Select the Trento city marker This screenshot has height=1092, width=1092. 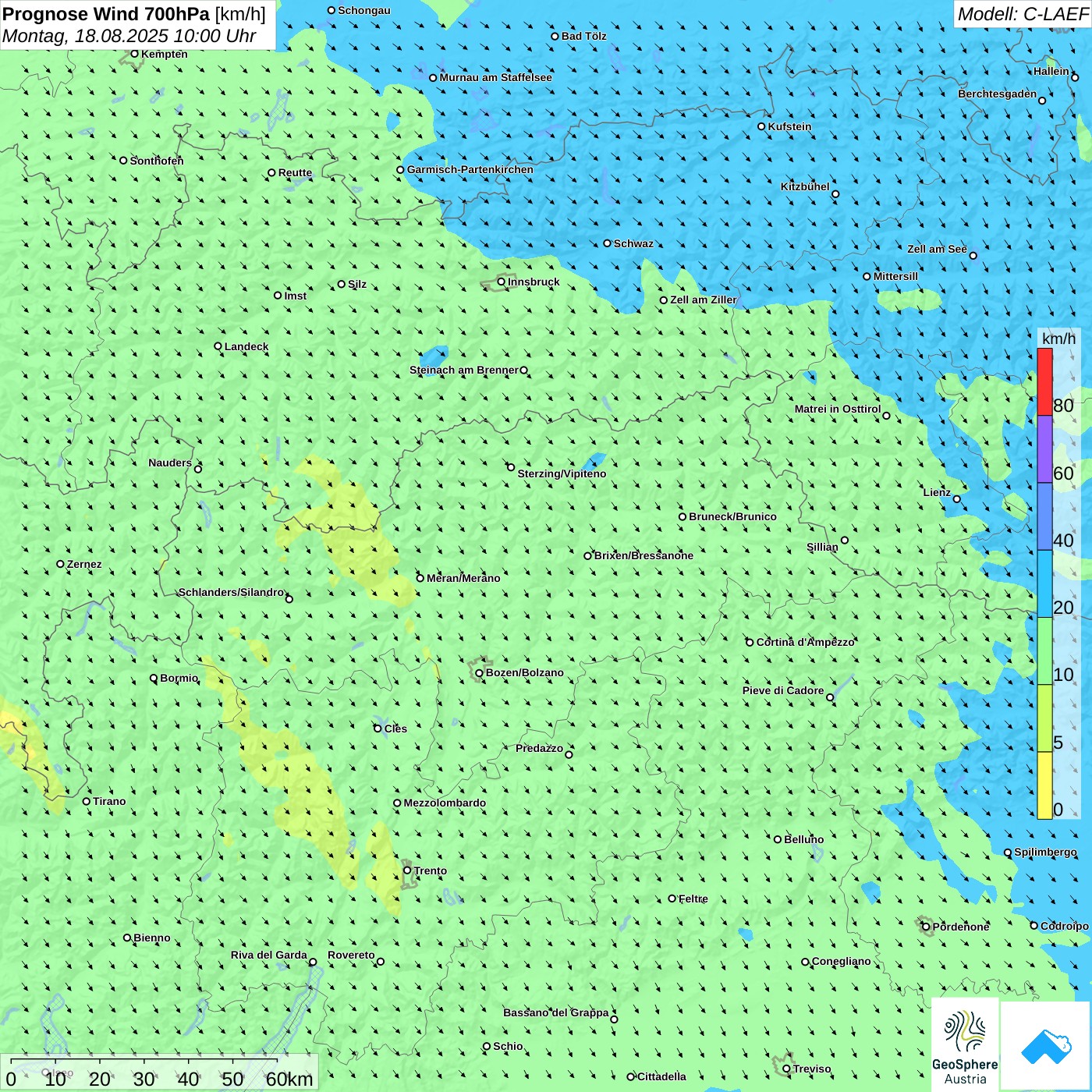(x=407, y=870)
